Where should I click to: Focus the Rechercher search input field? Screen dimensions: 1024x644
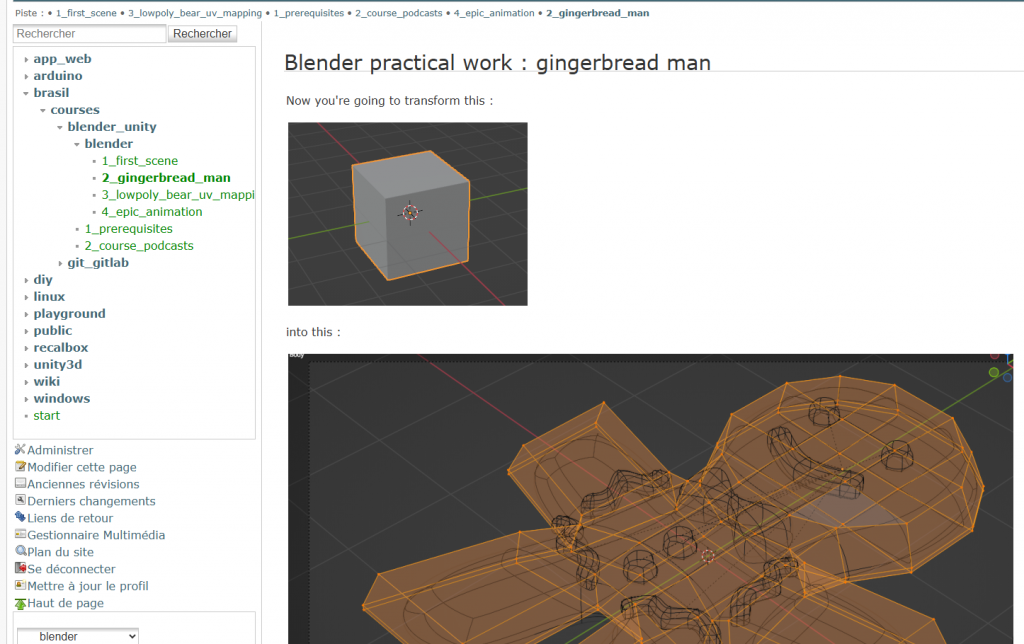[x=89, y=33]
